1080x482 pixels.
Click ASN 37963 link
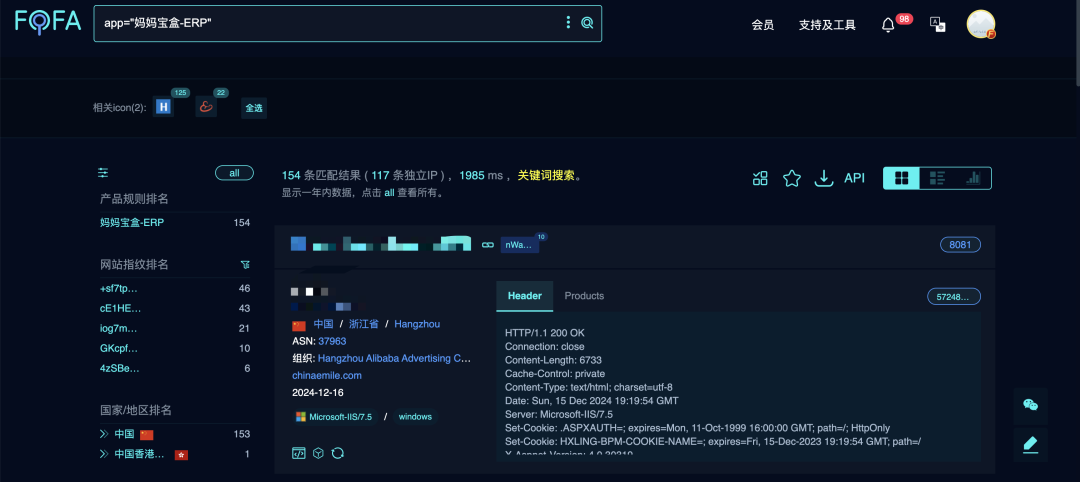coord(332,341)
